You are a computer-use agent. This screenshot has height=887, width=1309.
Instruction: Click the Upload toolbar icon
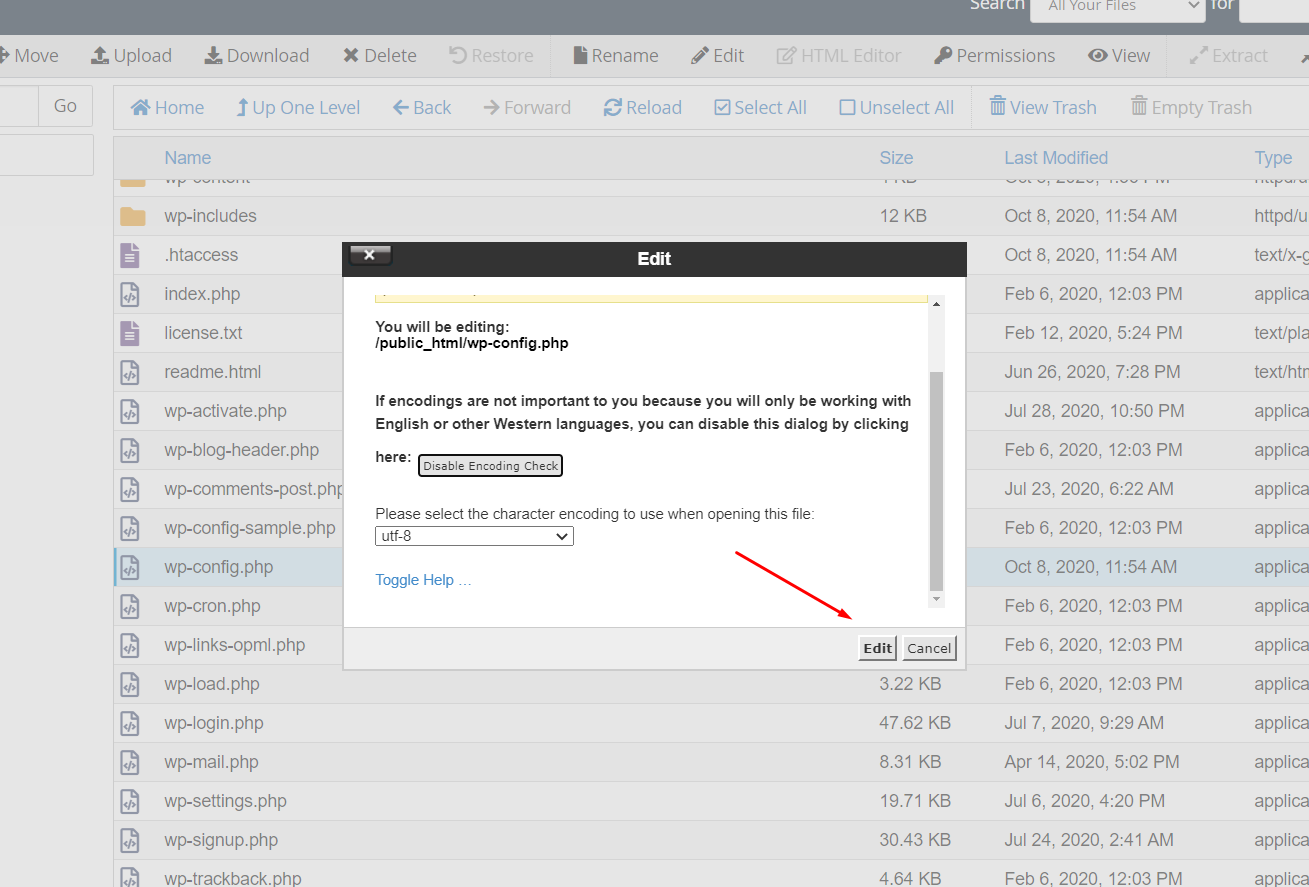[100, 56]
